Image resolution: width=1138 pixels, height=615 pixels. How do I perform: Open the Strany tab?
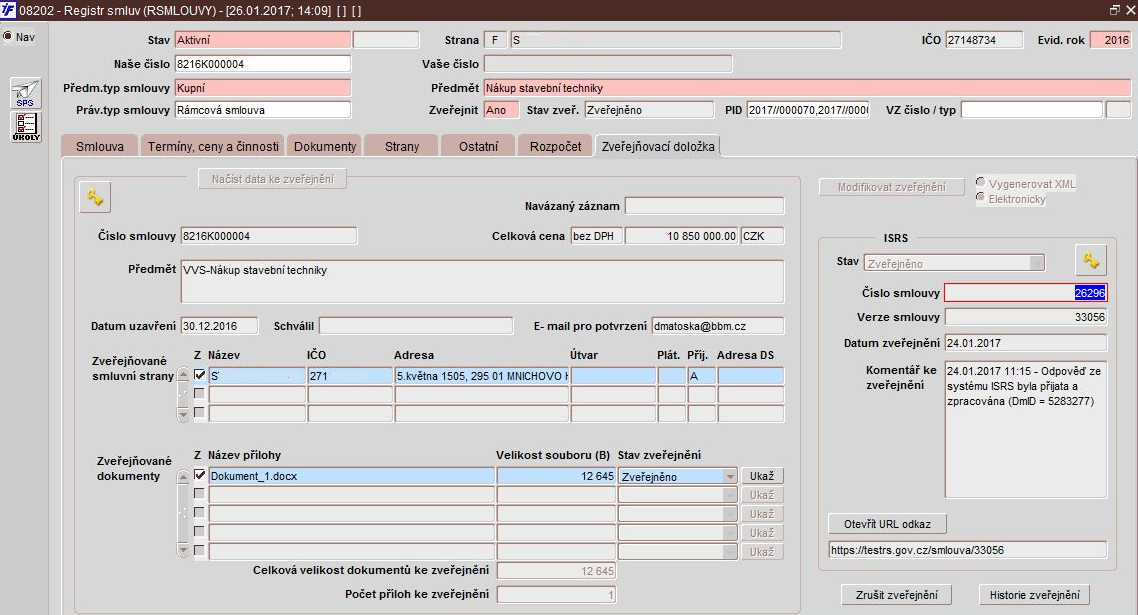tap(401, 146)
